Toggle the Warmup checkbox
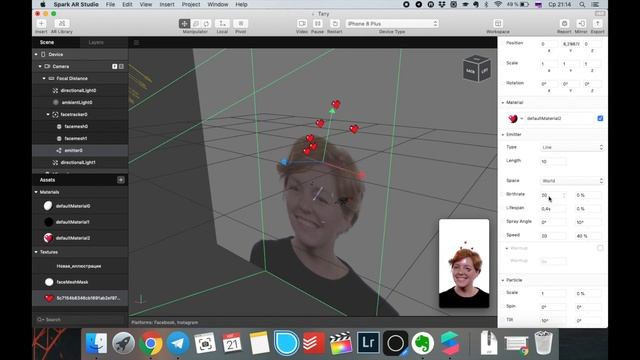The width and height of the screenshot is (640, 360). pyautogui.click(x=600, y=248)
